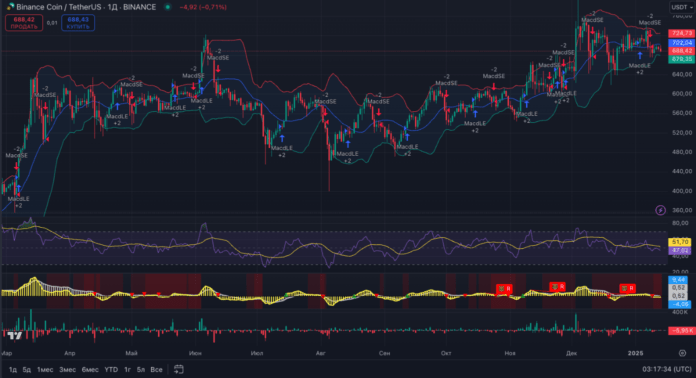The image size is (696, 378).
Task: Click the TradingView logo watermark icon
Action: [15, 336]
